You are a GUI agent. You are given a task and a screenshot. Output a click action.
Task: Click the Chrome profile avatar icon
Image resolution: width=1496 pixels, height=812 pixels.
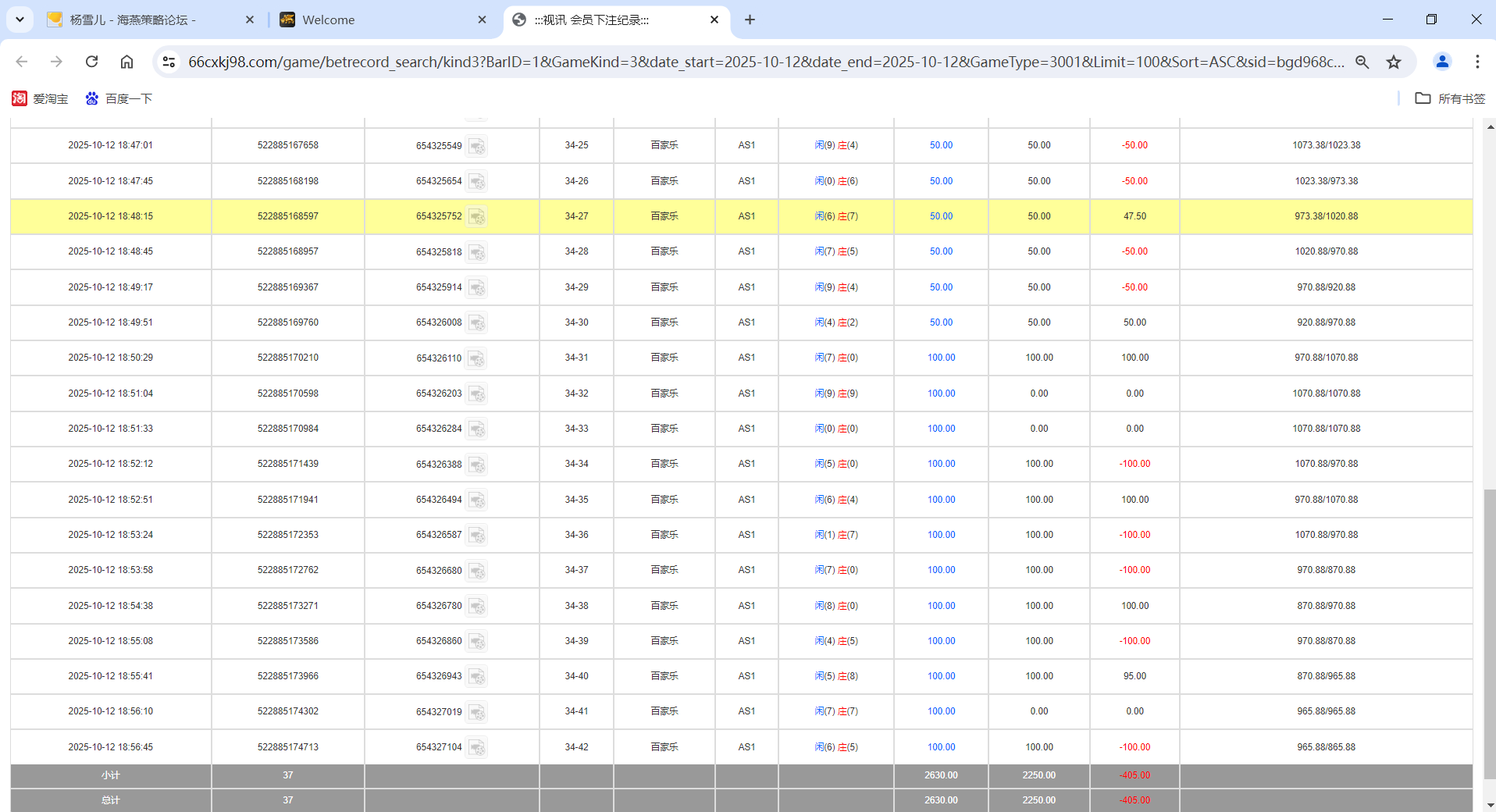pyautogui.click(x=1441, y=62)
